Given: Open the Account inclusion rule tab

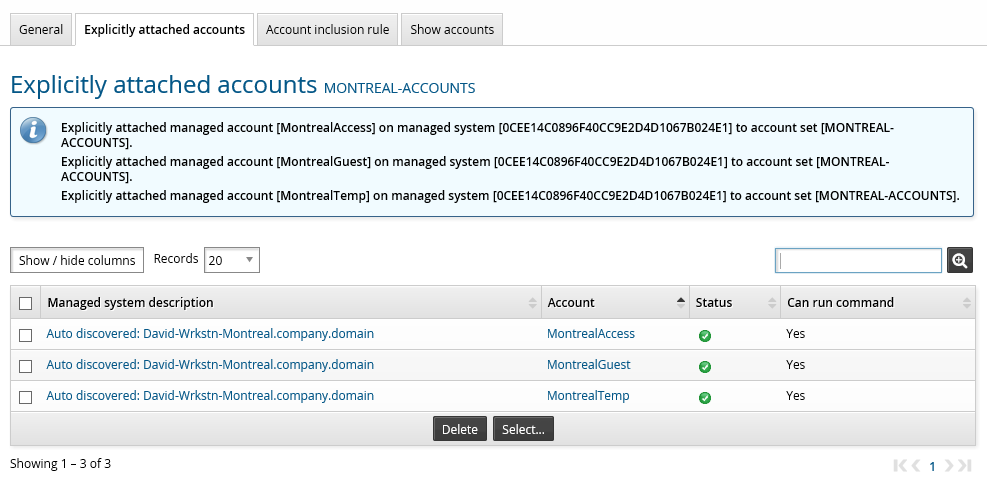Looking at the screenshot, I should pyautogui.click(x=327, y=29).
